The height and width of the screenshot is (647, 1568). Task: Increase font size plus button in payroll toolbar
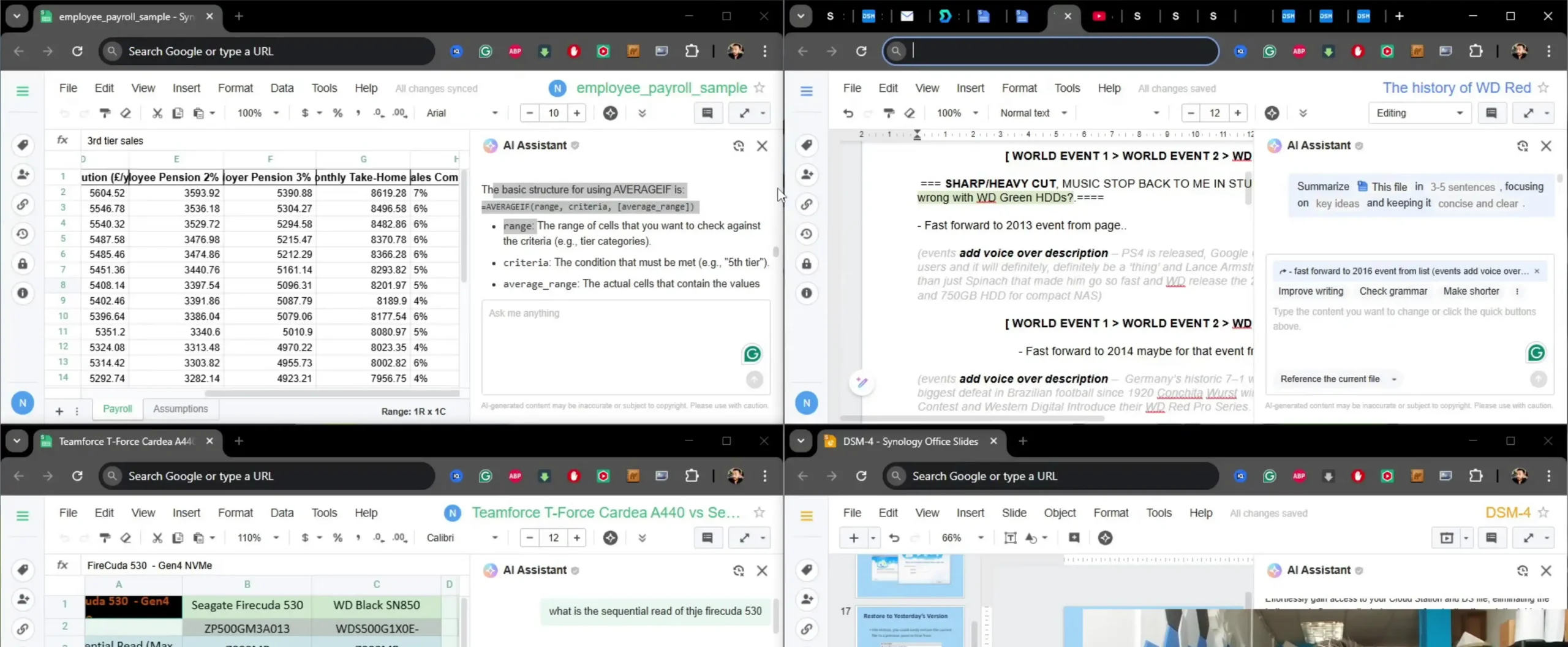(576, 113)
